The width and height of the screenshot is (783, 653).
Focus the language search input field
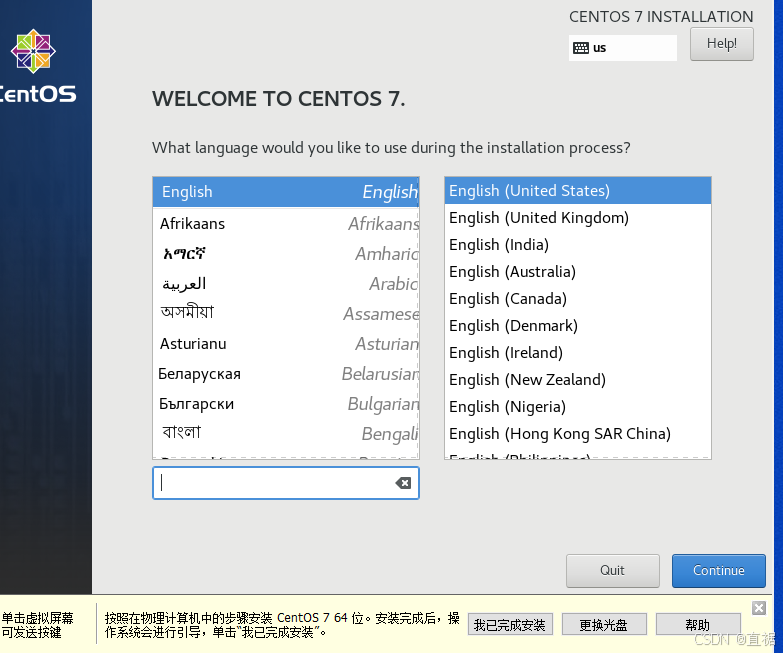tap(286, 483)
